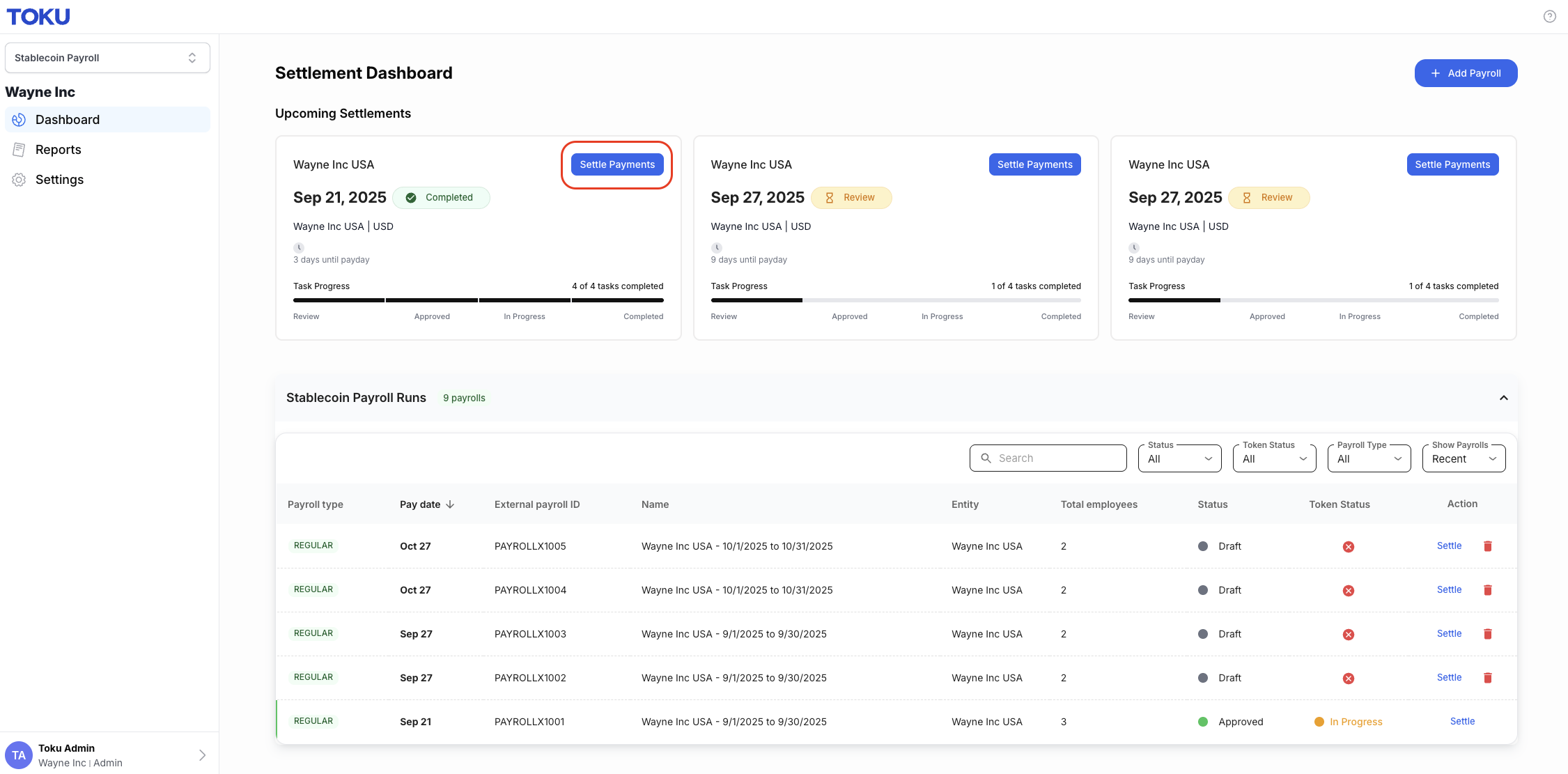The width and height of the screenshot is (1568, 774).
Task: Click '4 of 4 tasks completed' text
Action: click(x=618, y=286)
